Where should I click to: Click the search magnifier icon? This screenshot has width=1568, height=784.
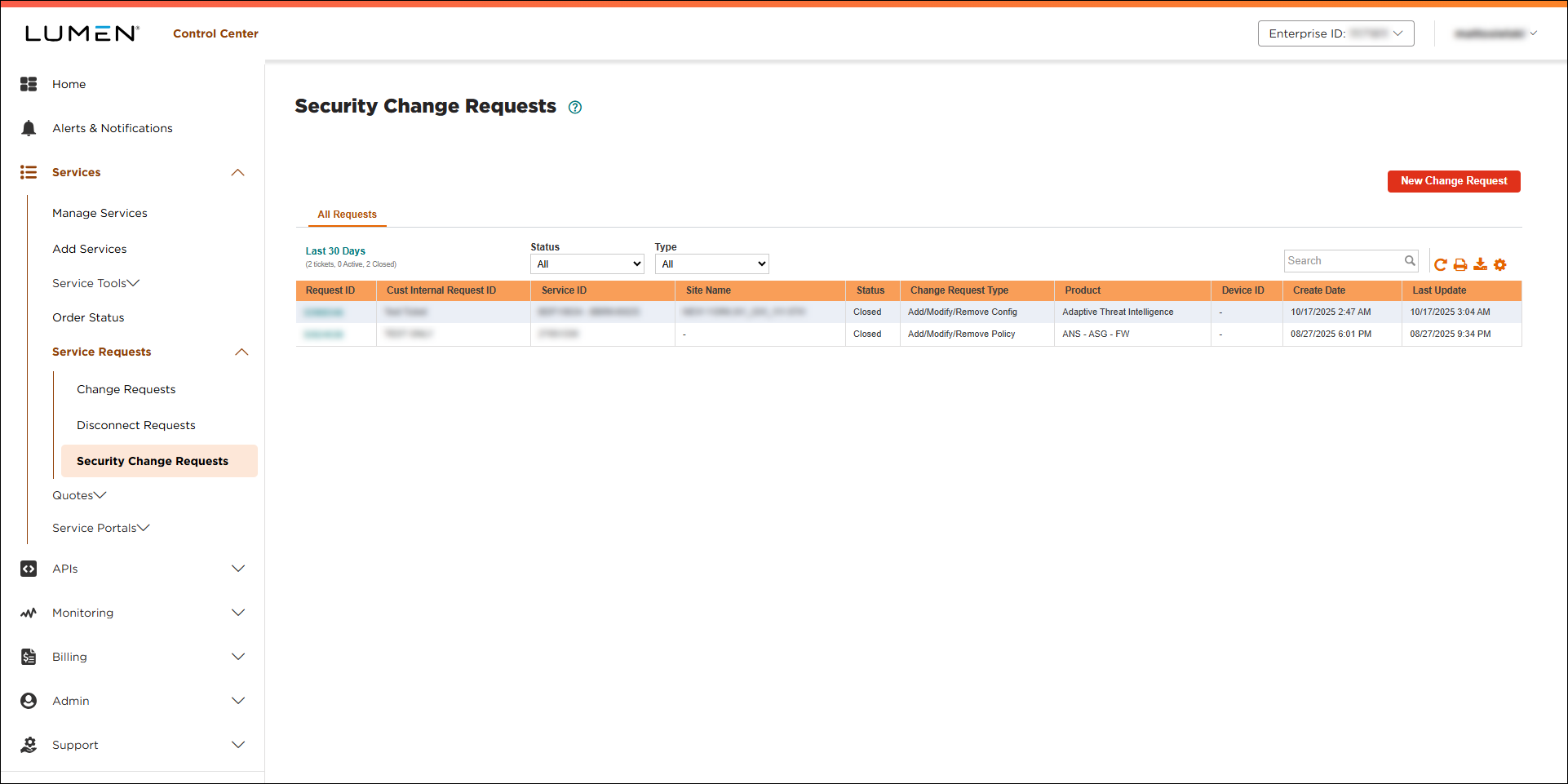click(1411, 260)
